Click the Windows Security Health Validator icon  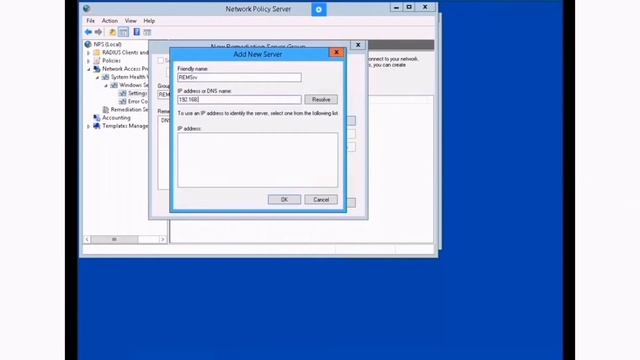click(x=114, y=85)
